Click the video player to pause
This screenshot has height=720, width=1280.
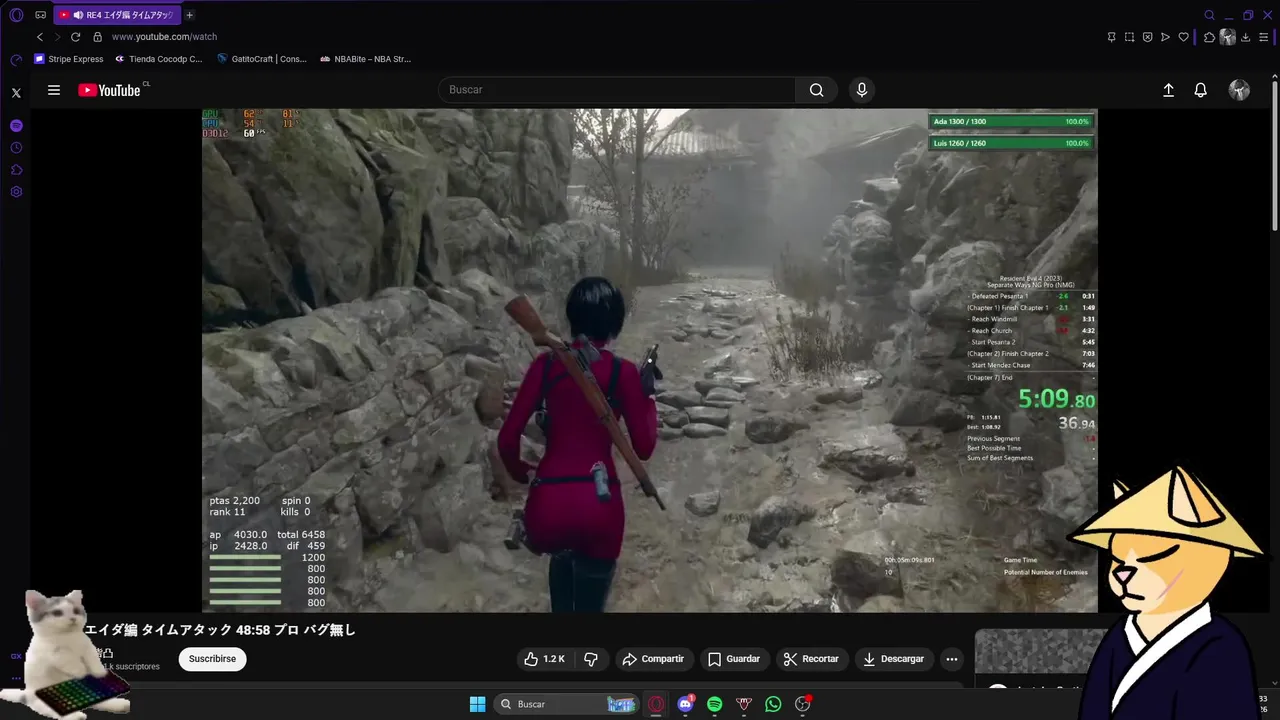pyautogui.click(x=650, y=360)
